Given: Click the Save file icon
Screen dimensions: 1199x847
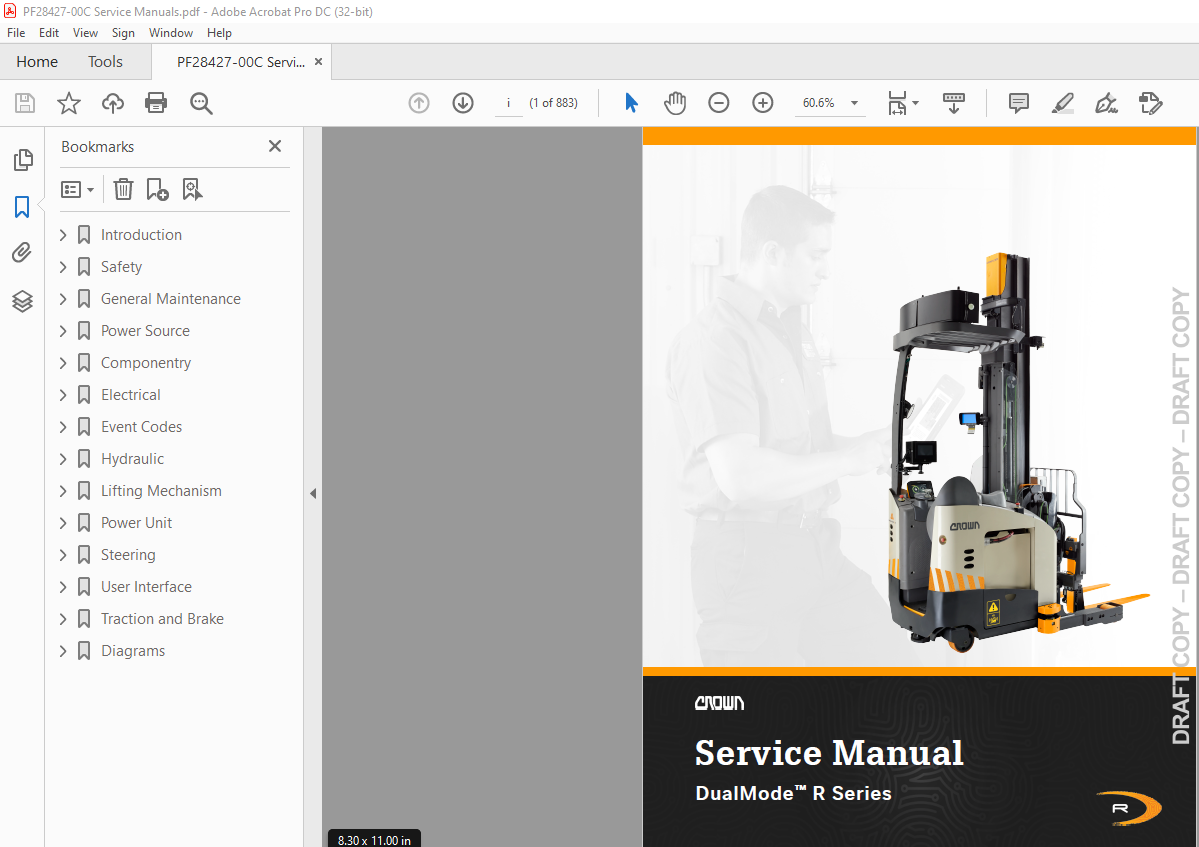Looking at the screenshot, I should pos(25,103).
